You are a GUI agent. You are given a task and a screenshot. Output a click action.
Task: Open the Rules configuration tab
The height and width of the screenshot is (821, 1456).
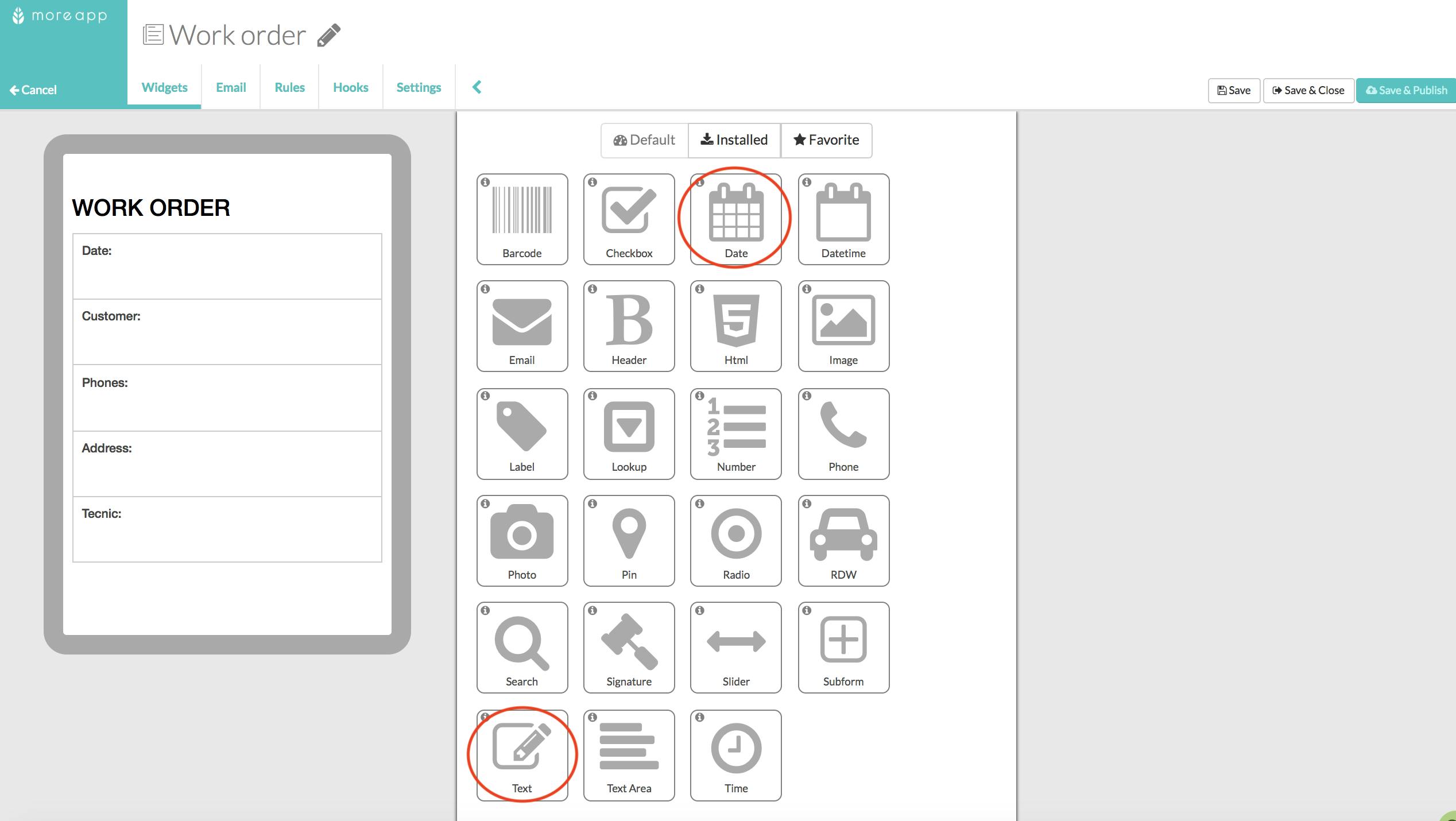(289, 88)
